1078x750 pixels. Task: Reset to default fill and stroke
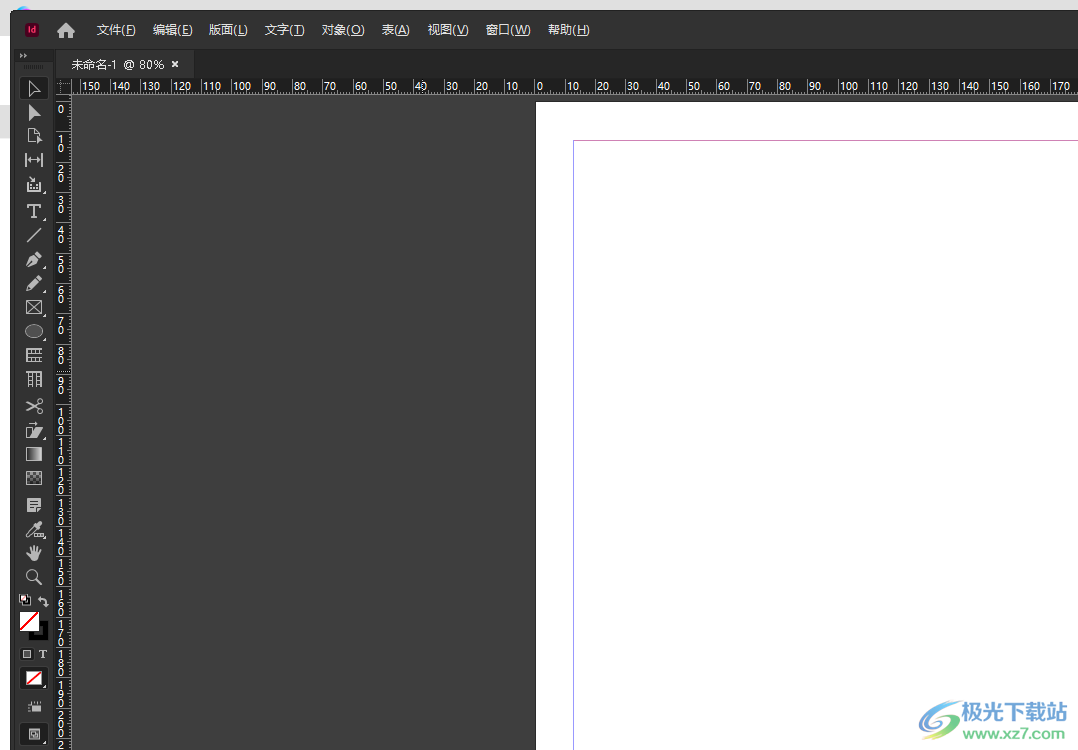pos(25,599)
